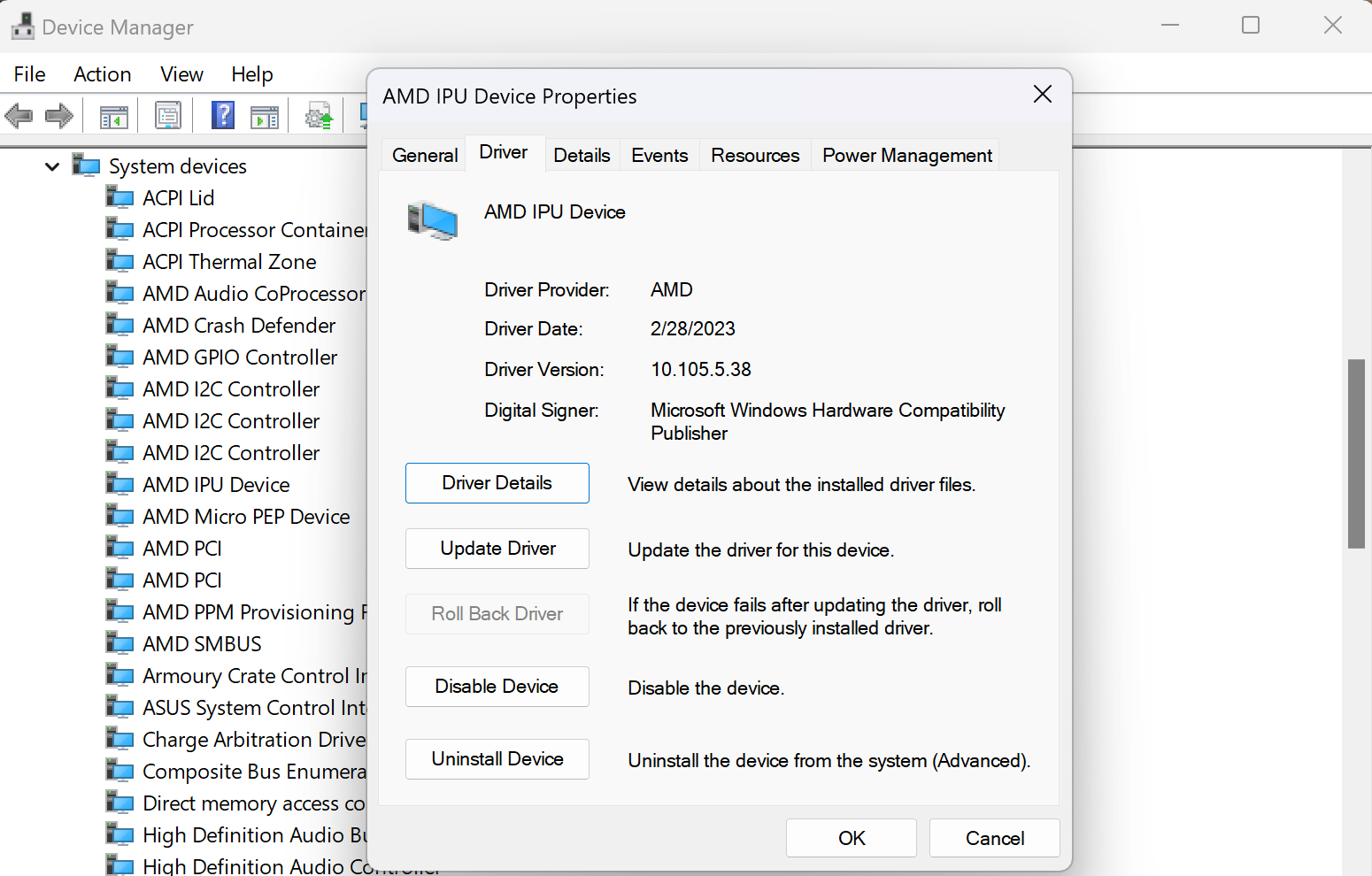Open the Help menu
The width and height of the screenshot is (1372, 876).
252,74
